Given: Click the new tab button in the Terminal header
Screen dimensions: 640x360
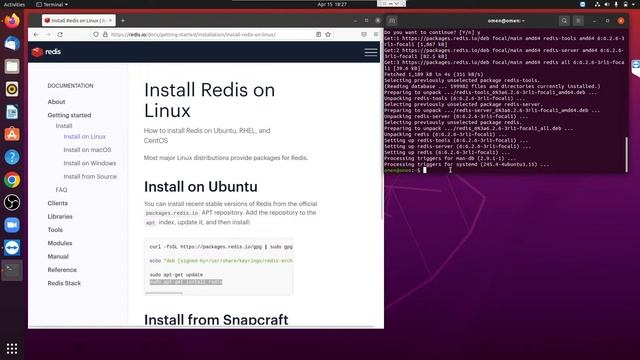Looking at the screenshot, I should (392, 20).
